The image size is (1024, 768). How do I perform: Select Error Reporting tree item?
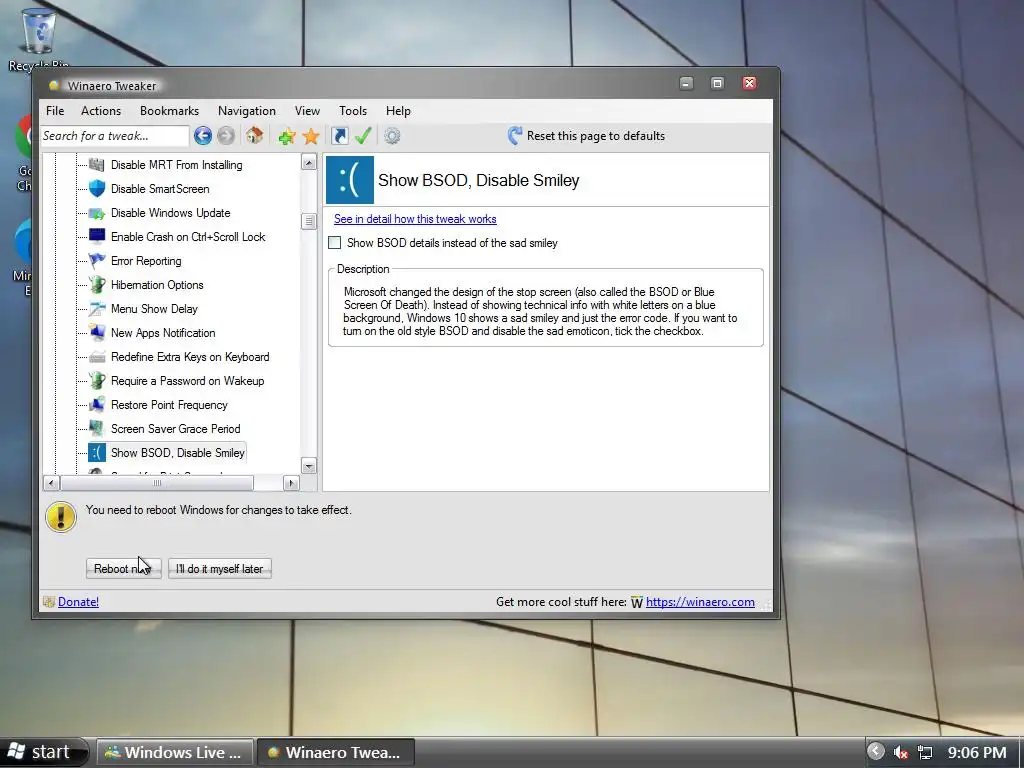pyautogui.click(x=146, y=261)
